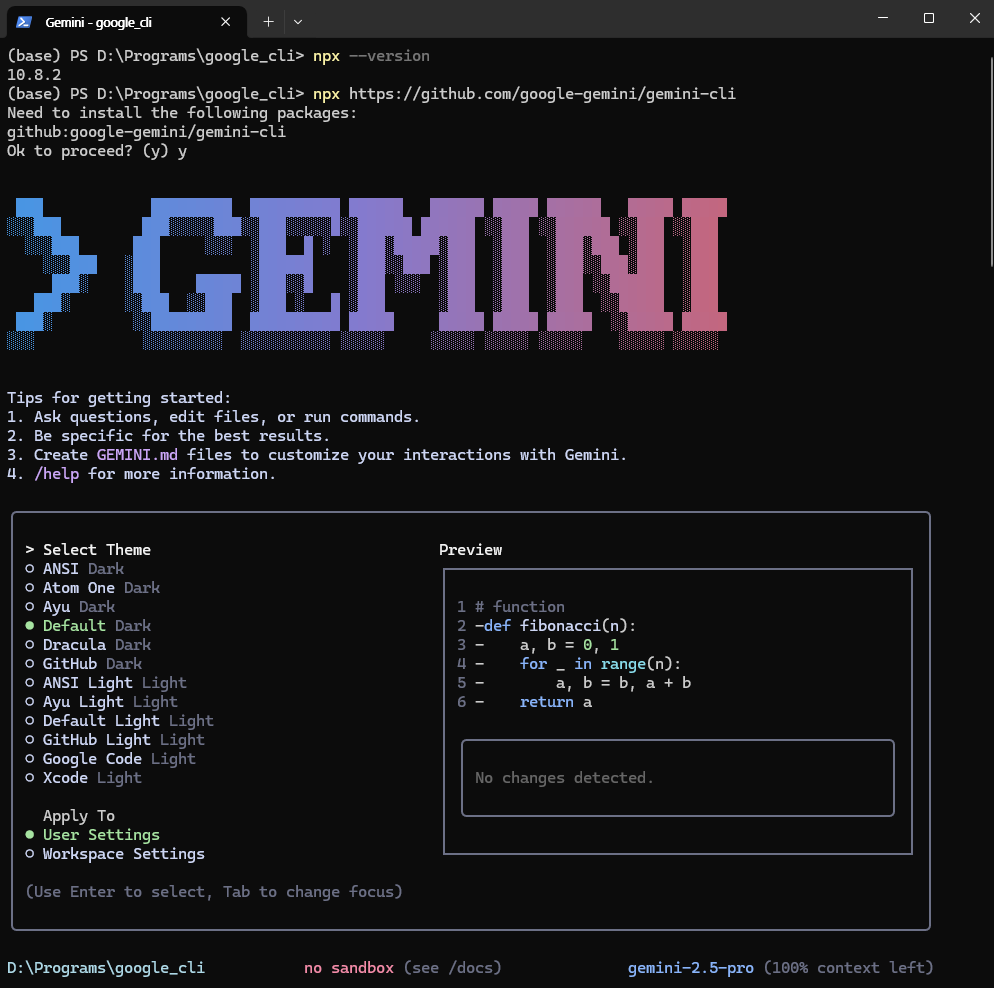Click the GEMINI ASCII art logo

tap(366, 274)
